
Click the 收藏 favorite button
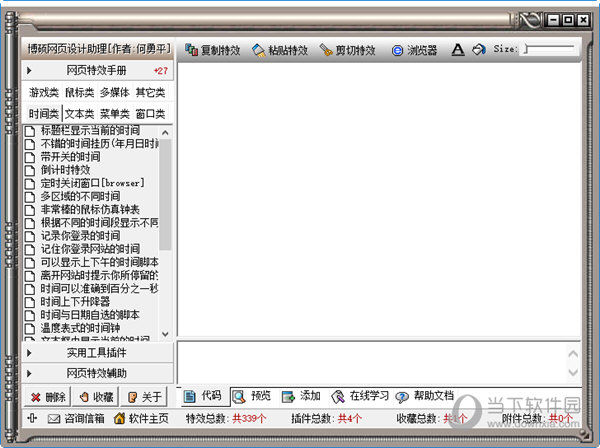click(96, 396)
